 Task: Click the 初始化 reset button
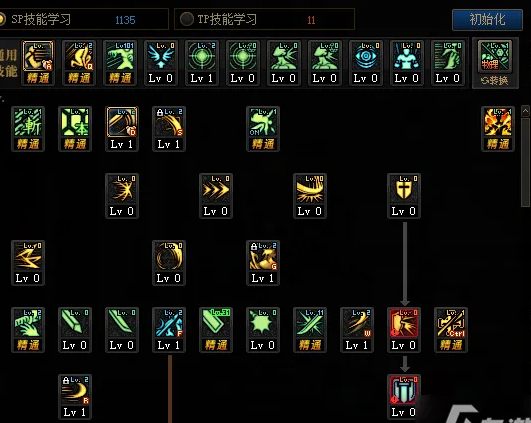pos(487,20)
